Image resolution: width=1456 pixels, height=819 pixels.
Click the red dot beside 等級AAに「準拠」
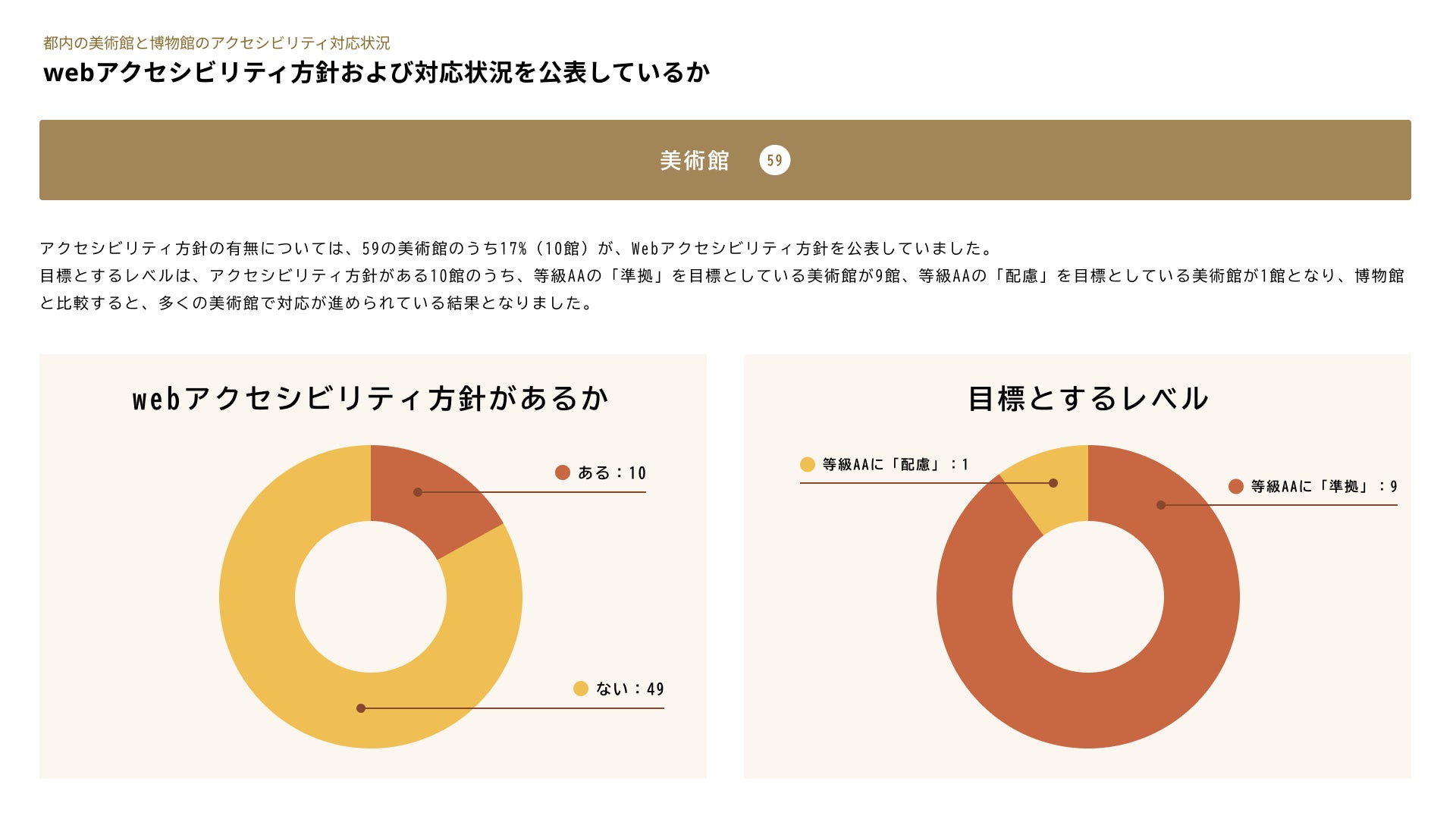pyautogui.click(x=1235, y=486)
